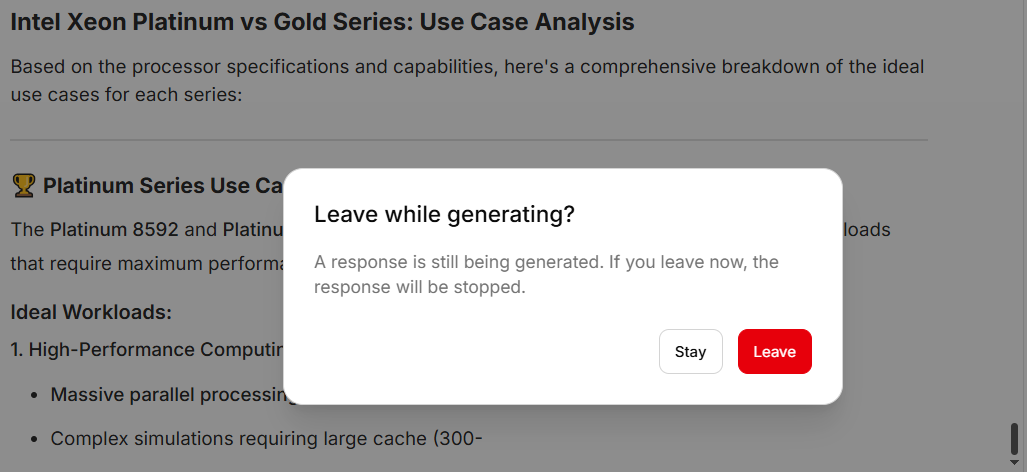1027x472 pixels.
Task: Click the intro paragraph about processor specifications
Action: 467,81
